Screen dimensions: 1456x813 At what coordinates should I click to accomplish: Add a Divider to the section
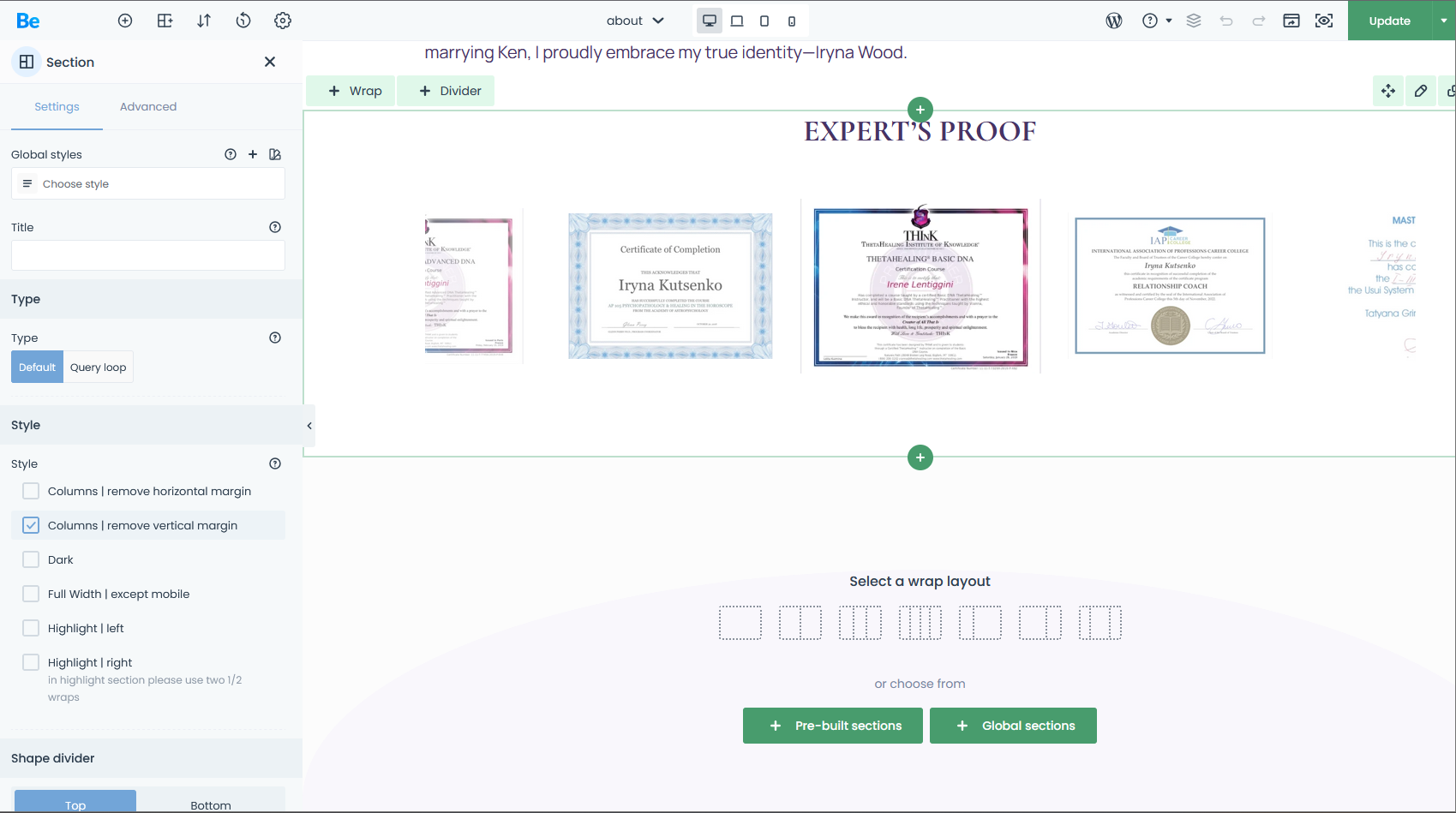446,91
